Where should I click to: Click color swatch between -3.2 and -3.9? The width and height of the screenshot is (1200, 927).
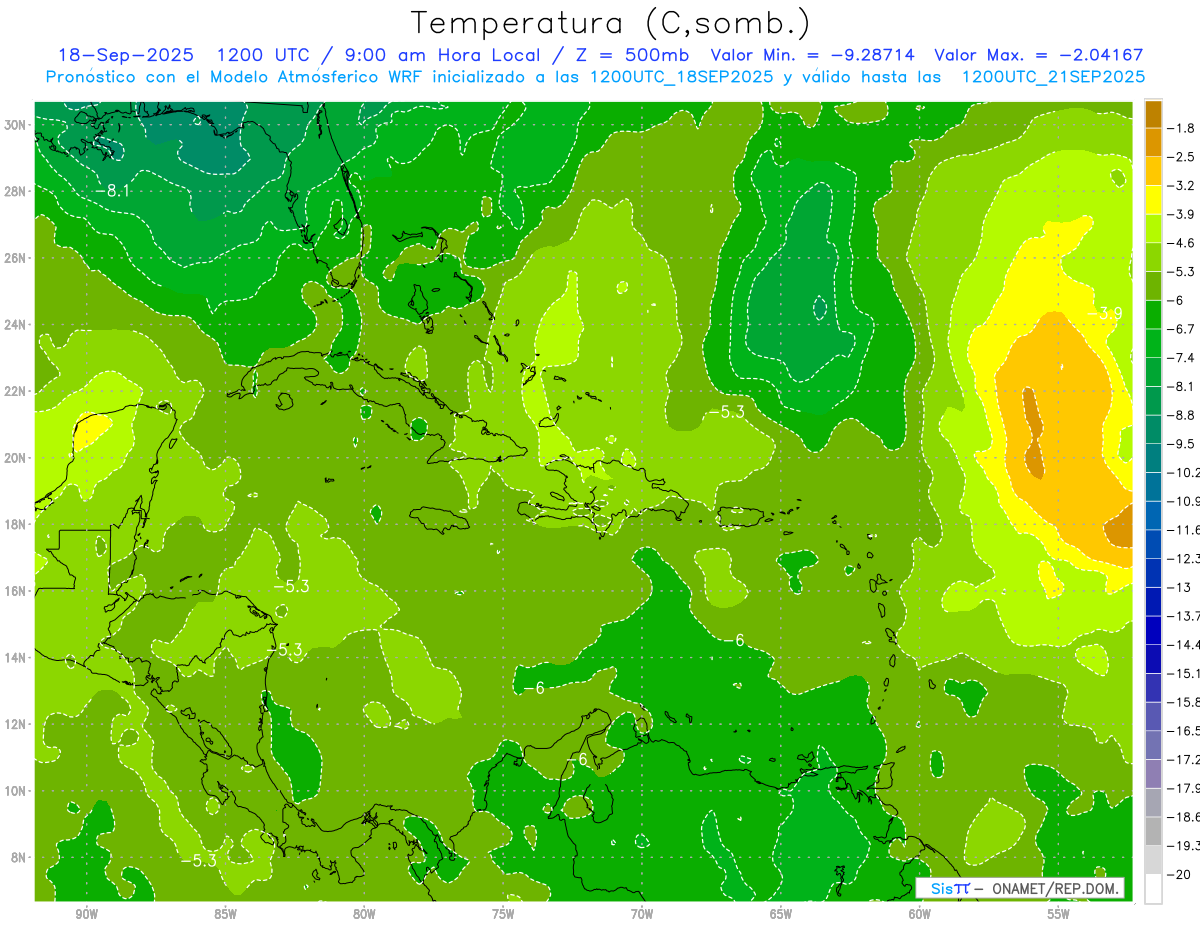1153,200
